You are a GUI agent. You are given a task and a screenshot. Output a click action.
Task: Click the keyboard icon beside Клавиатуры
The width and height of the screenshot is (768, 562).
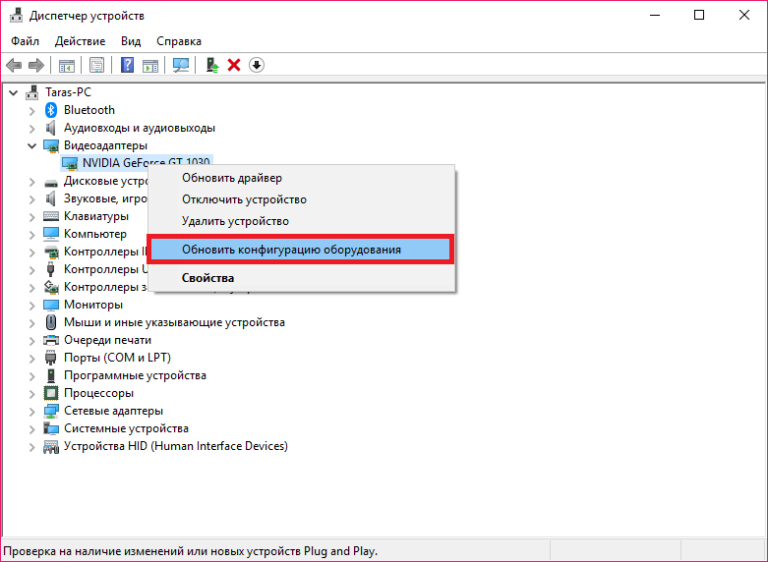click(51, 216)
